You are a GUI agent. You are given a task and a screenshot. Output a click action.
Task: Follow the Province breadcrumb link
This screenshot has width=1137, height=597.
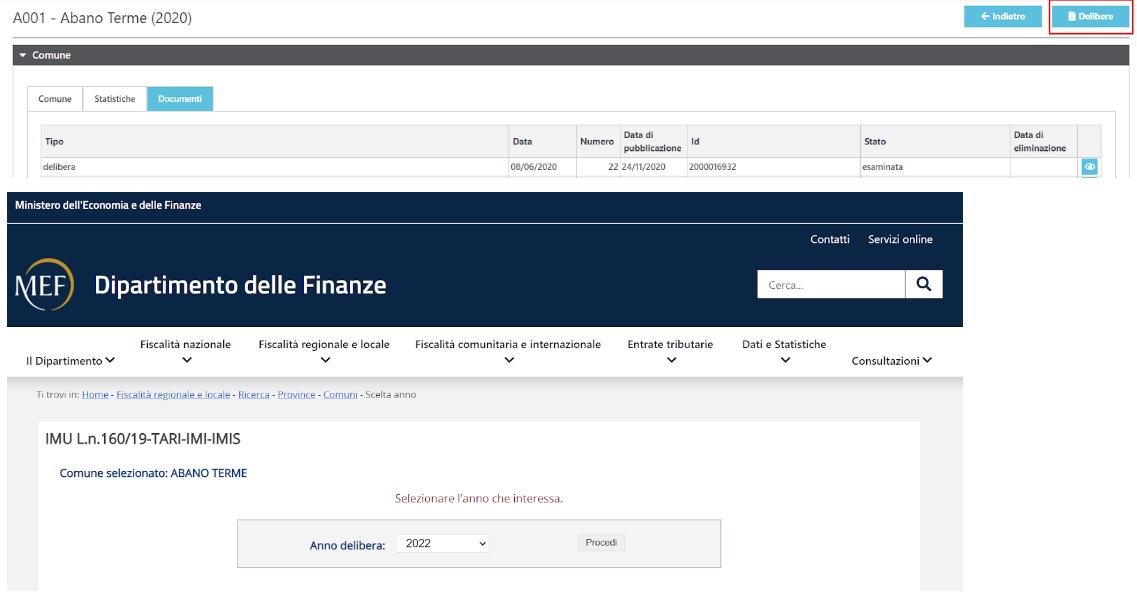coord(297,395)
